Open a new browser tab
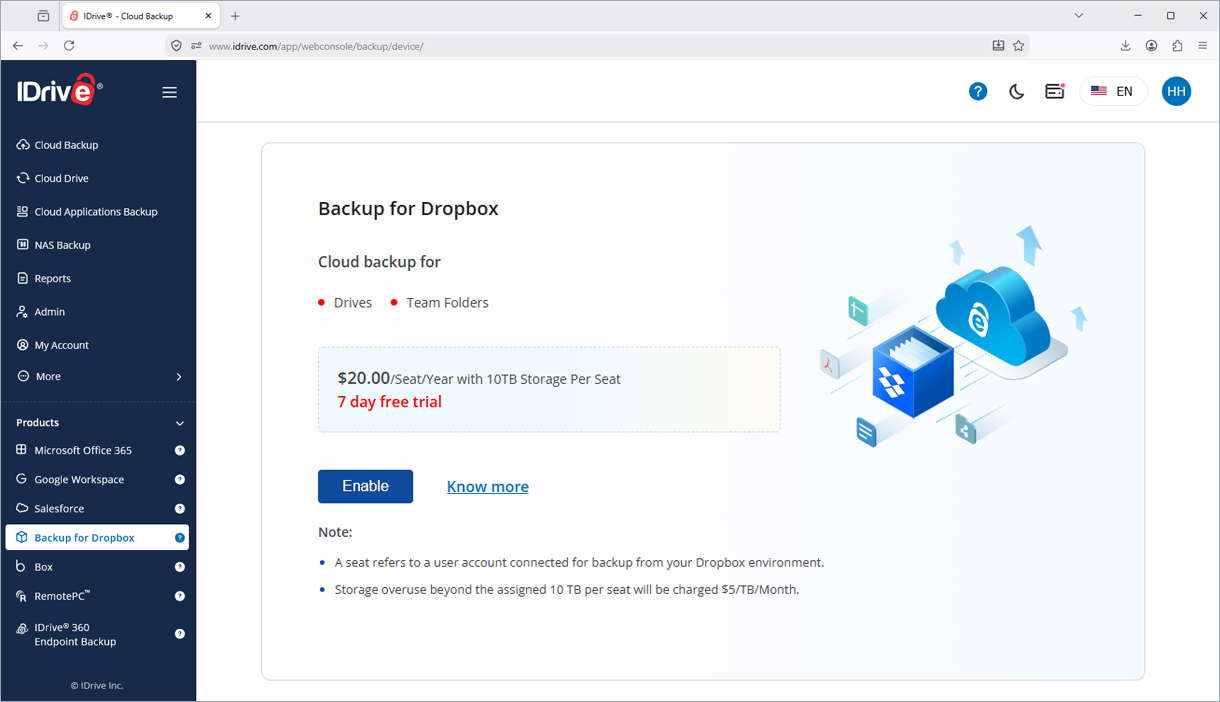 pos(235,16)
